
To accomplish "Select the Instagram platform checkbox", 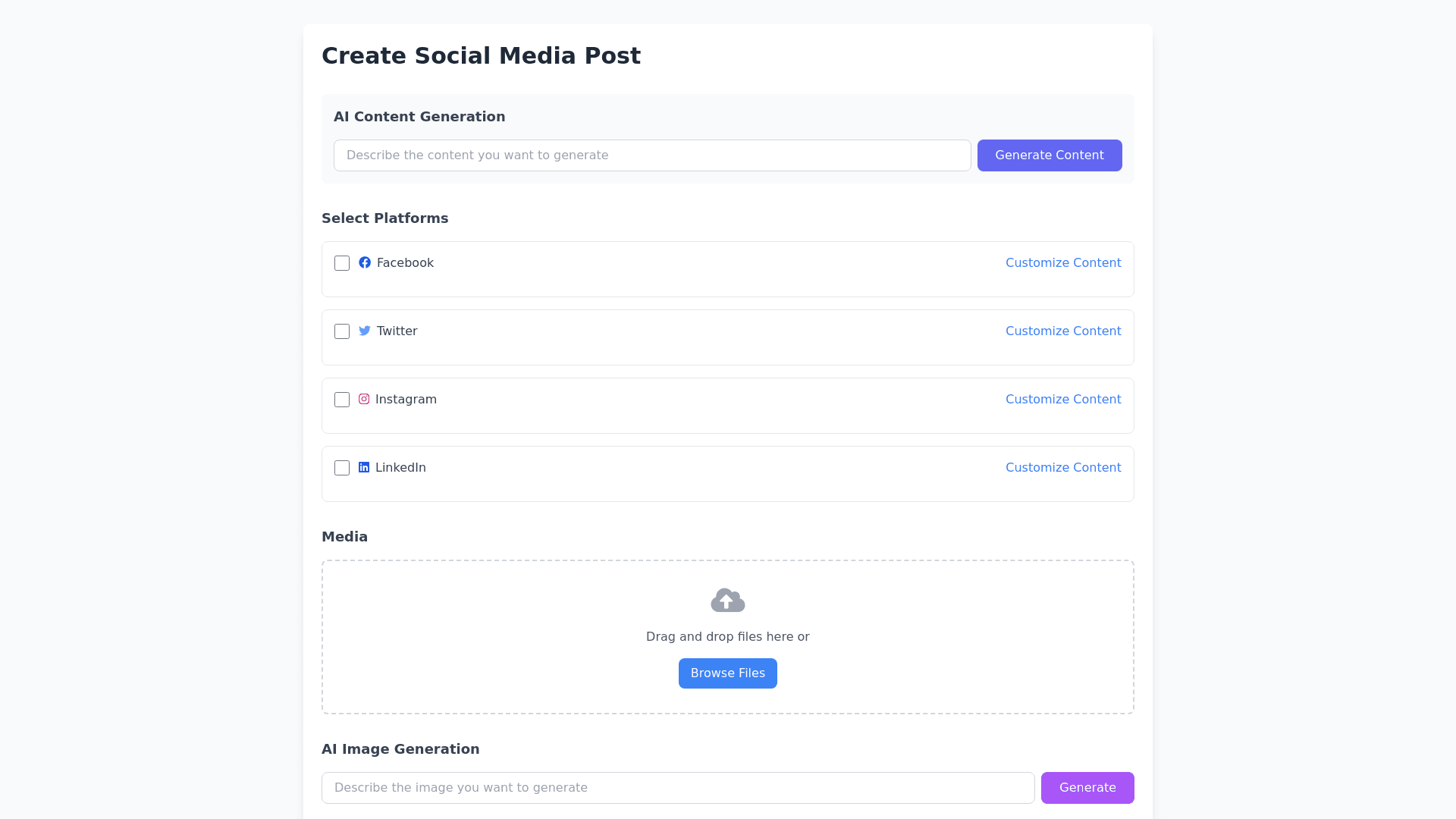I will [x=342, y=400].
